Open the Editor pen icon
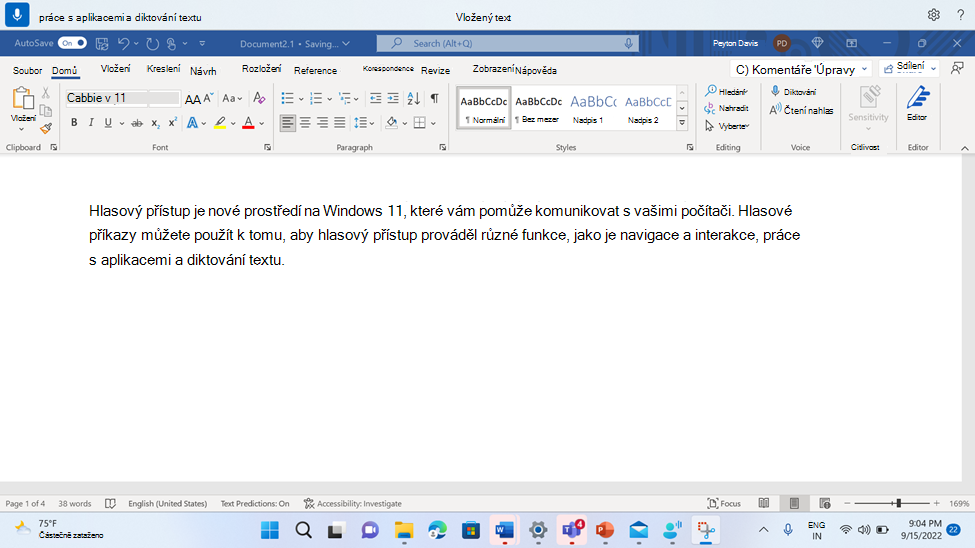The width and height of the screenshot is (975, 548). (918, 103)
